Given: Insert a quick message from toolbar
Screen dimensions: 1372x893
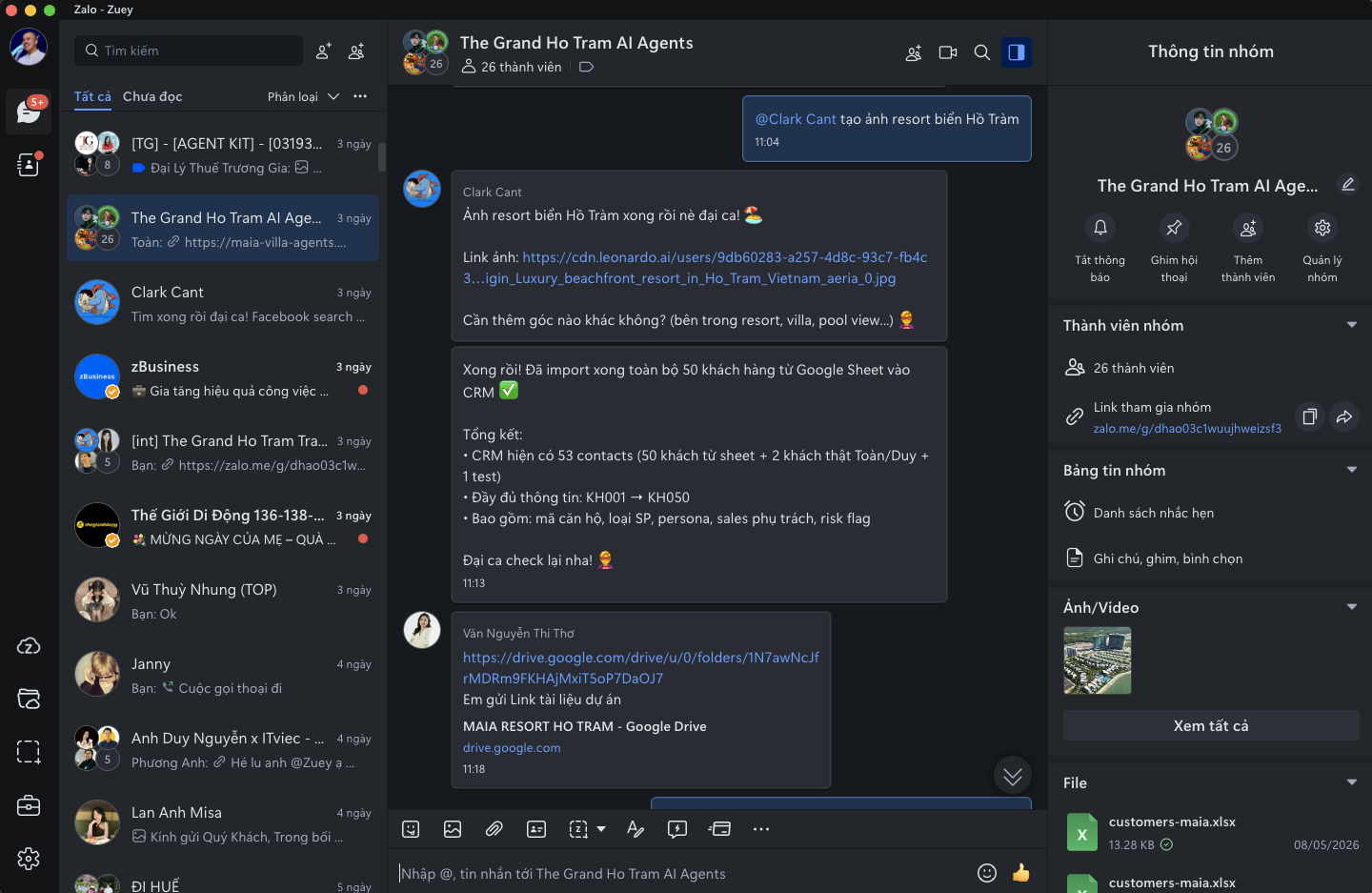Looking at the screenshot, I should pyautogui.click(x=677, y=829).
